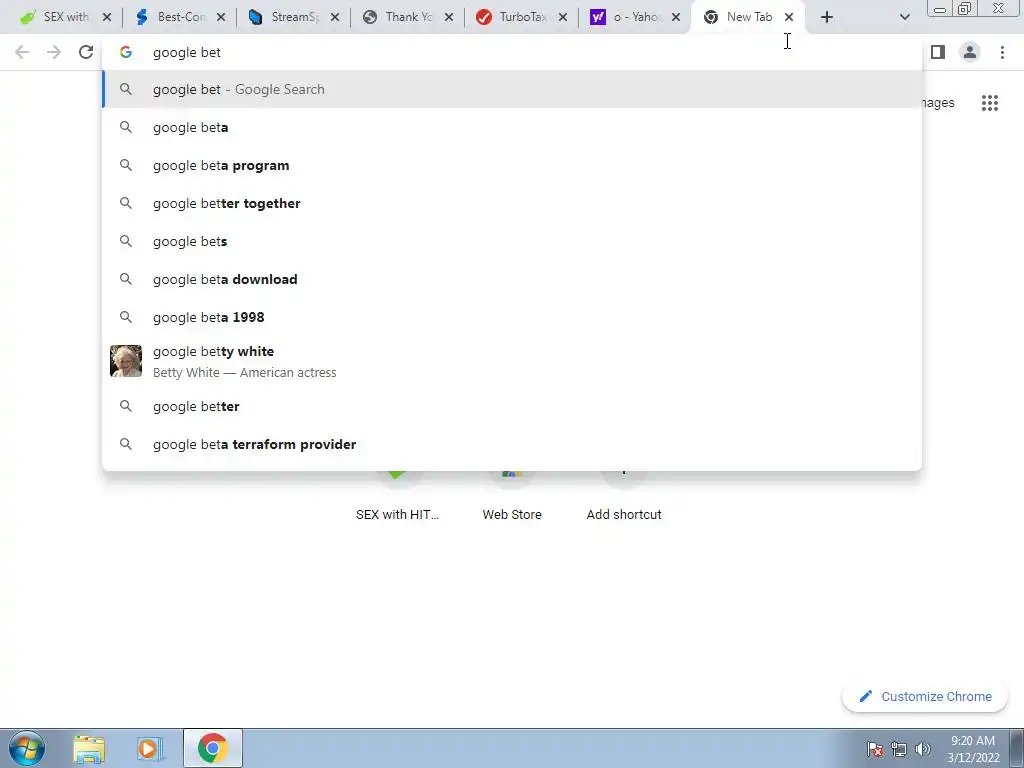Choose the 'google beta' suggestion
This screenshot has height=768, width=1024.
pyautogui.click(x=511, y=127)
